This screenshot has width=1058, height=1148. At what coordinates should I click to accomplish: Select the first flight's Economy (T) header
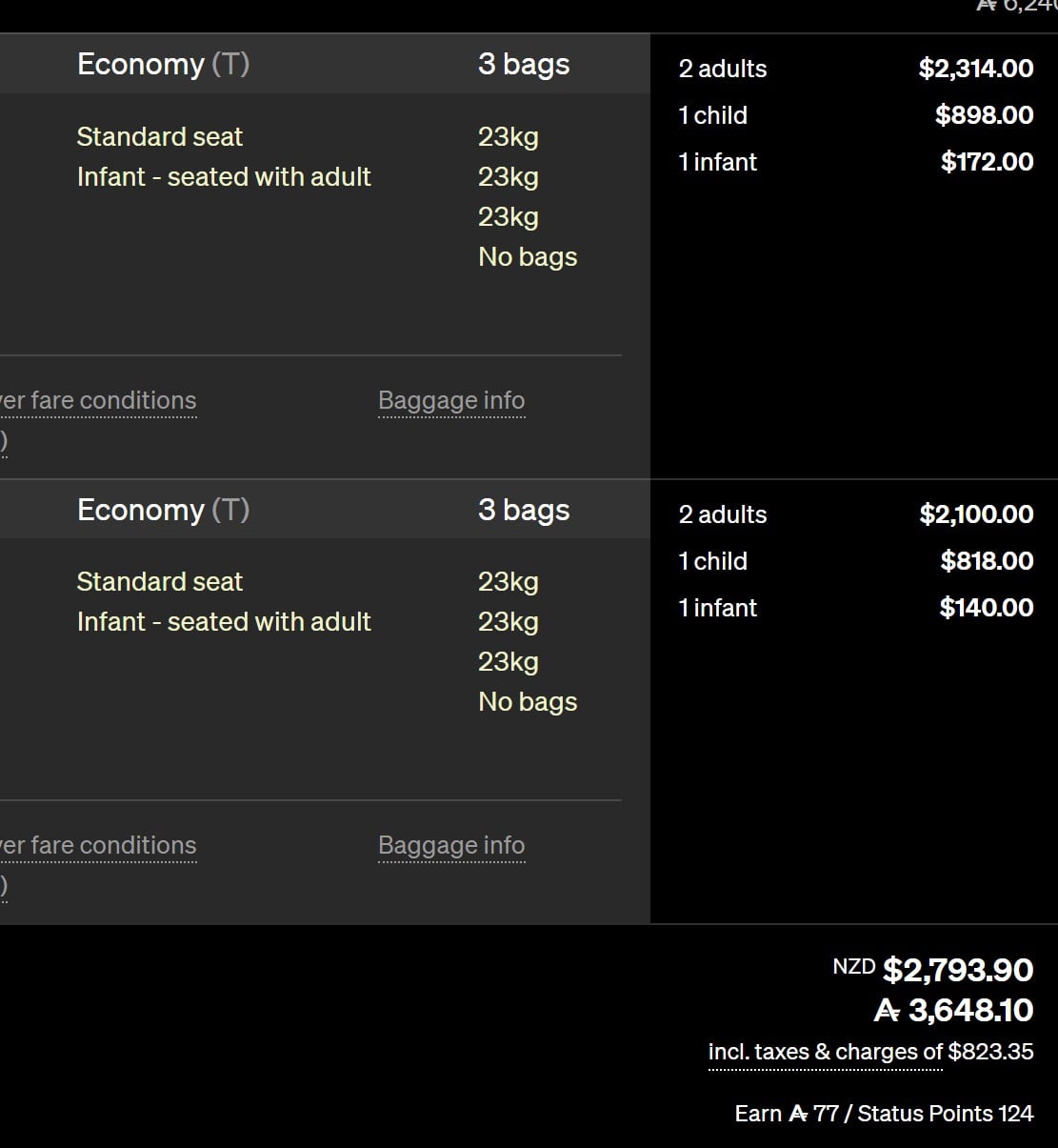click(x=163, y=65)
